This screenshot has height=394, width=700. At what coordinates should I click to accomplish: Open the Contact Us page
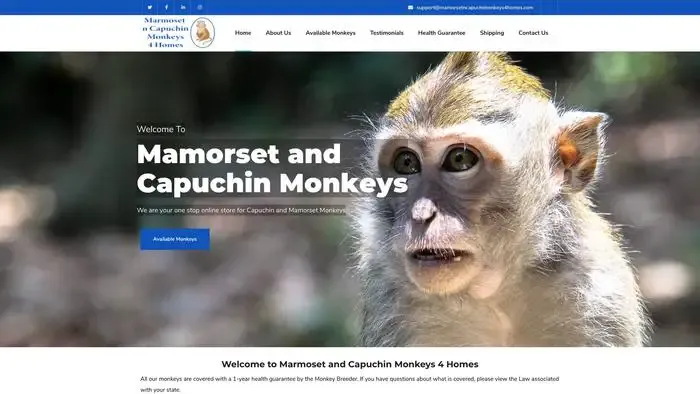(533, 33)
